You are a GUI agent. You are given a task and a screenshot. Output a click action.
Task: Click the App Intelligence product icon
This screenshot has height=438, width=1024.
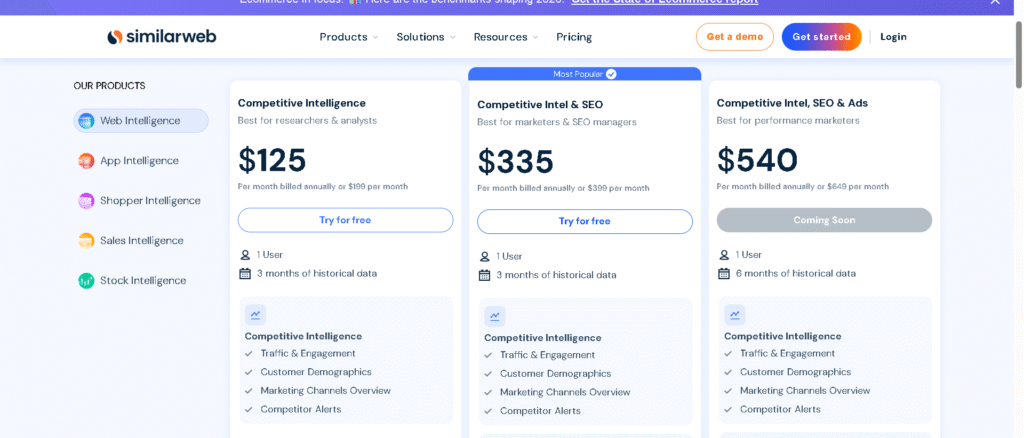(86, 161)
